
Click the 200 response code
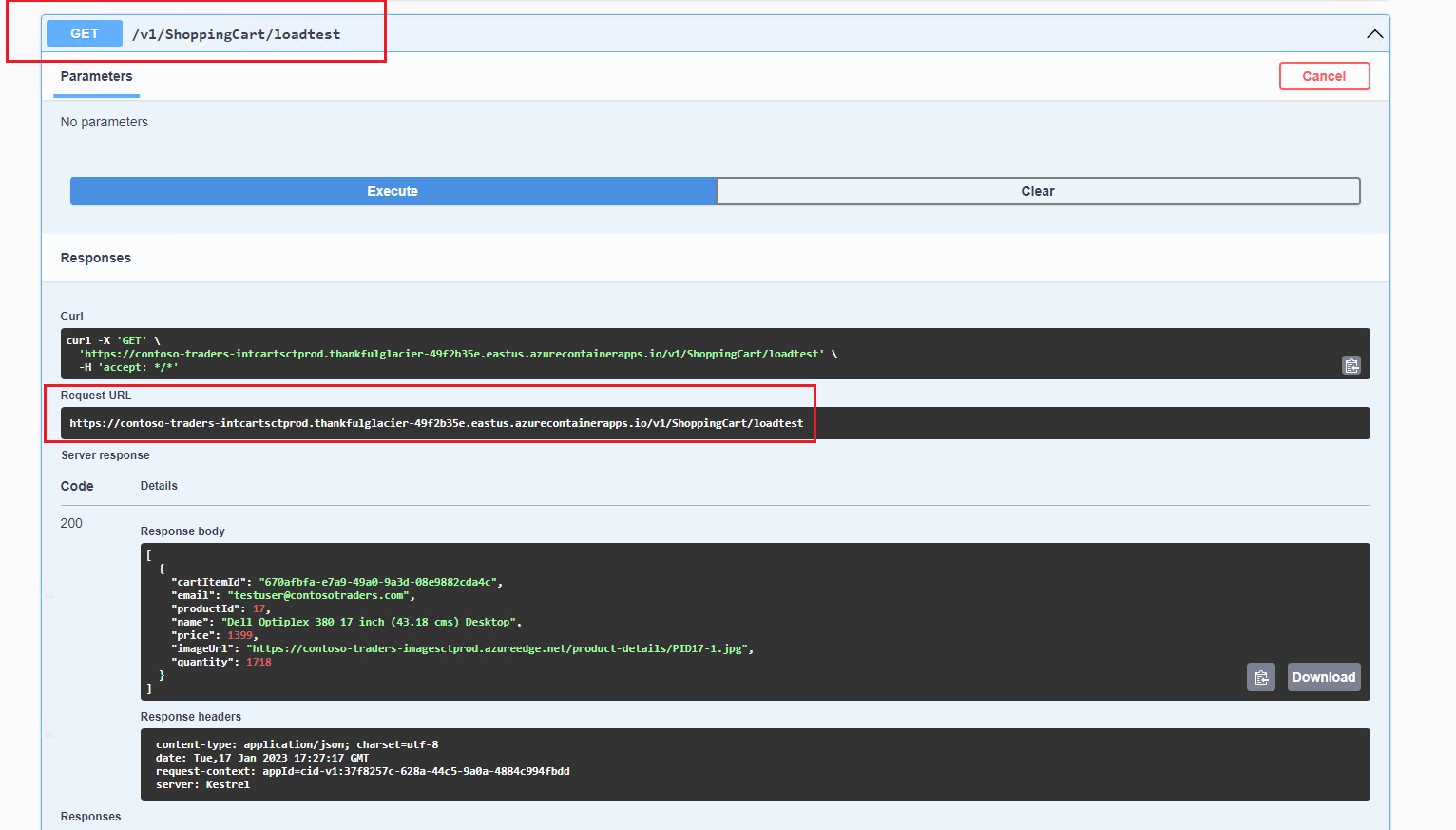pos(71,523)
